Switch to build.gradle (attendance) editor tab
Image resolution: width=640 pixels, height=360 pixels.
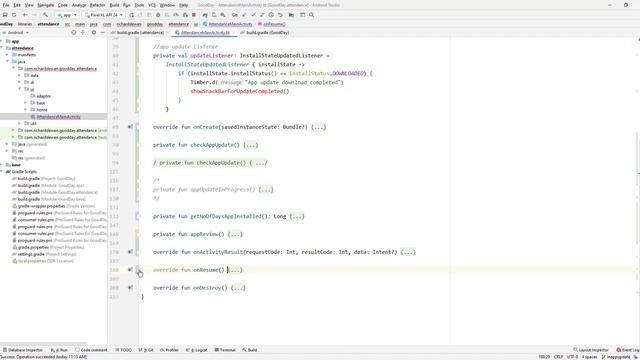[x=140, y=32]
